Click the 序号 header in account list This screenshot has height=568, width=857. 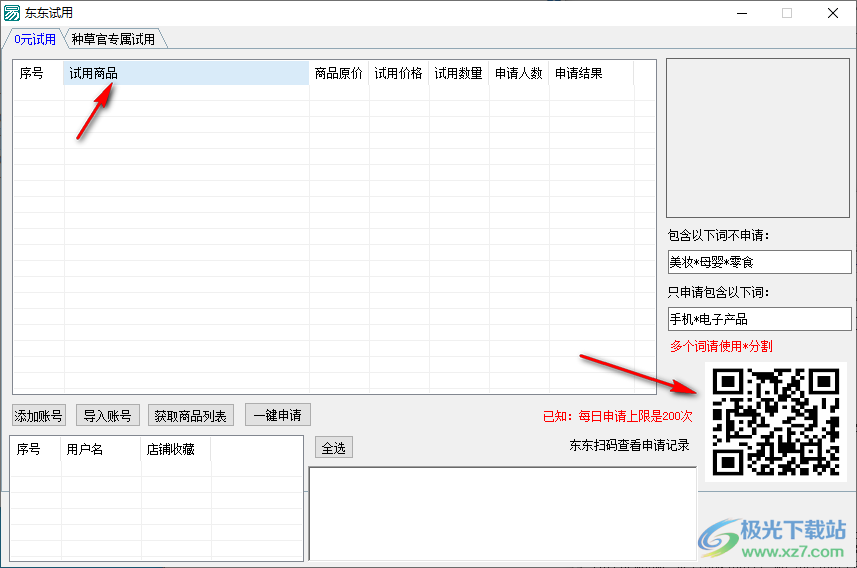click(36, 449)
